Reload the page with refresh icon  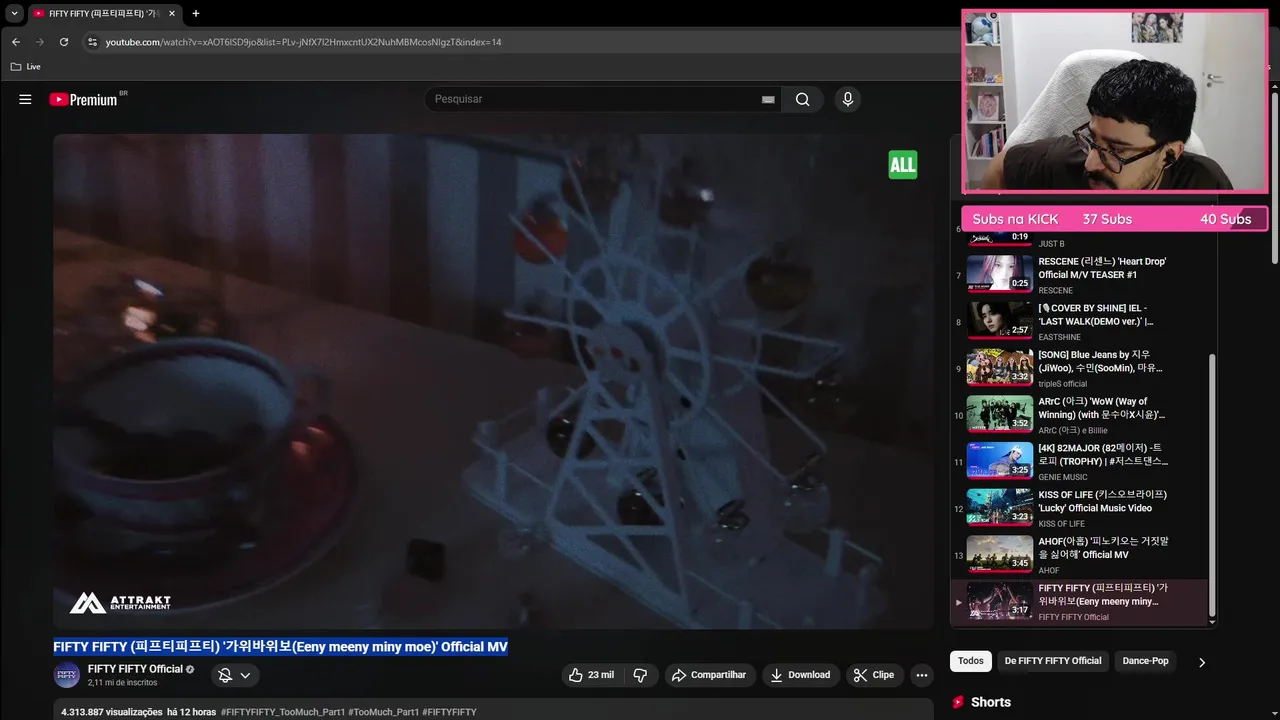64,42
